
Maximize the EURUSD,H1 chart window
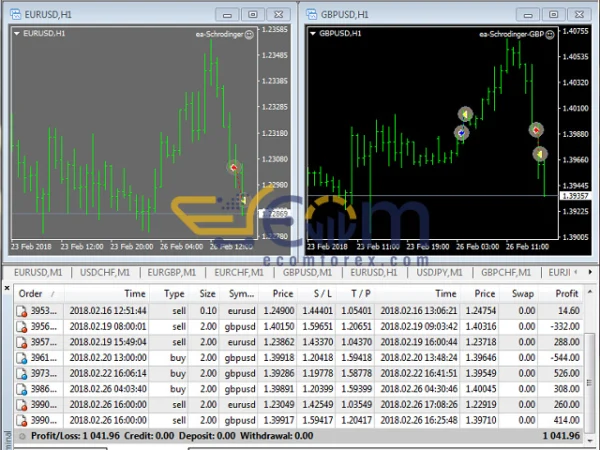(253, 15)
